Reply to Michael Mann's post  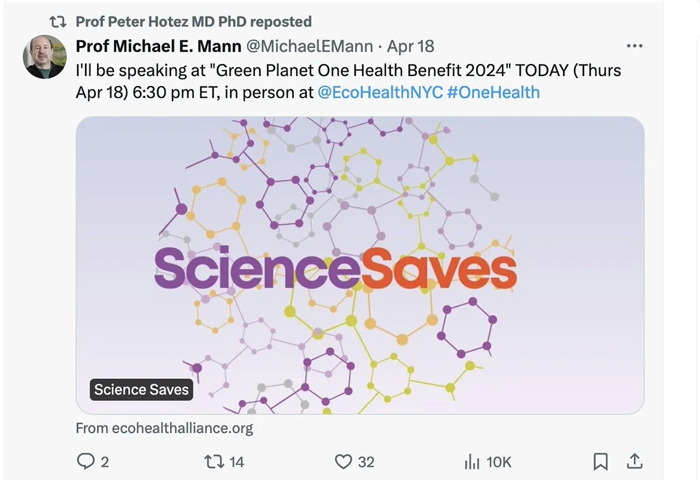[86, 461]
